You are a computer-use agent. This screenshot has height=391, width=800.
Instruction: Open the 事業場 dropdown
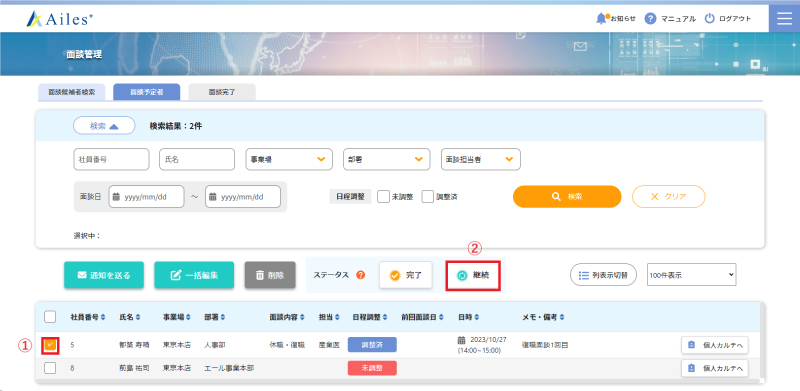[x=289, y=159]
